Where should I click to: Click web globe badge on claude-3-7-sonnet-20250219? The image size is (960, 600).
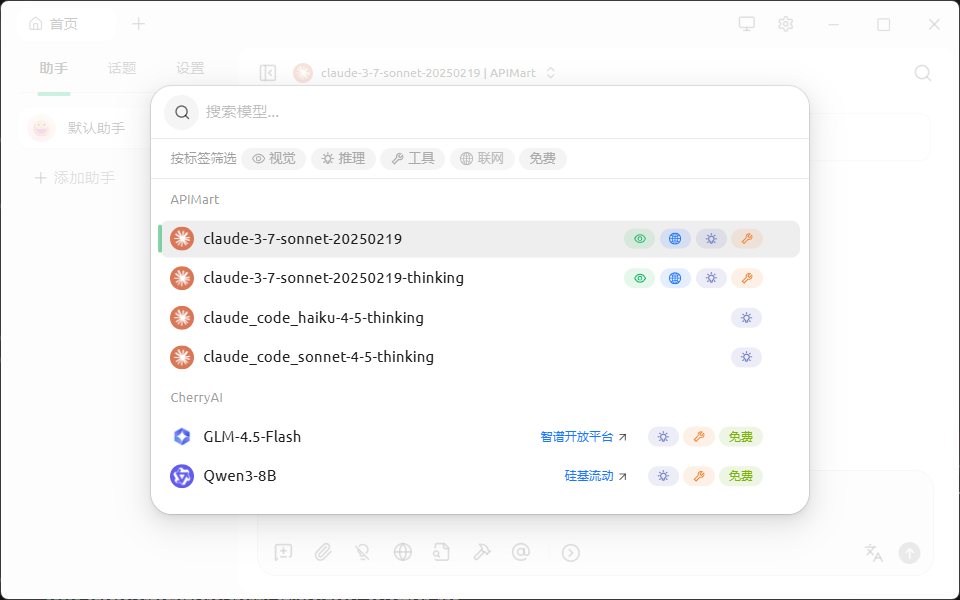pos(675,239)
